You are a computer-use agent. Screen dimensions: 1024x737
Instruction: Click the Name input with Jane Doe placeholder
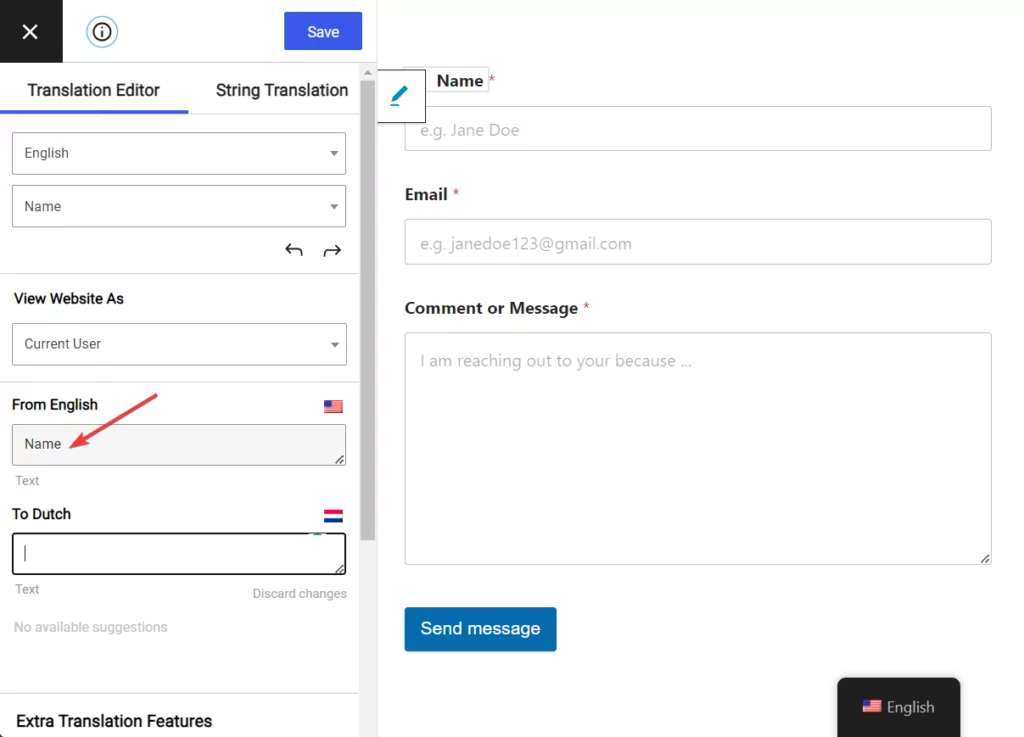[x=697, y=129]
